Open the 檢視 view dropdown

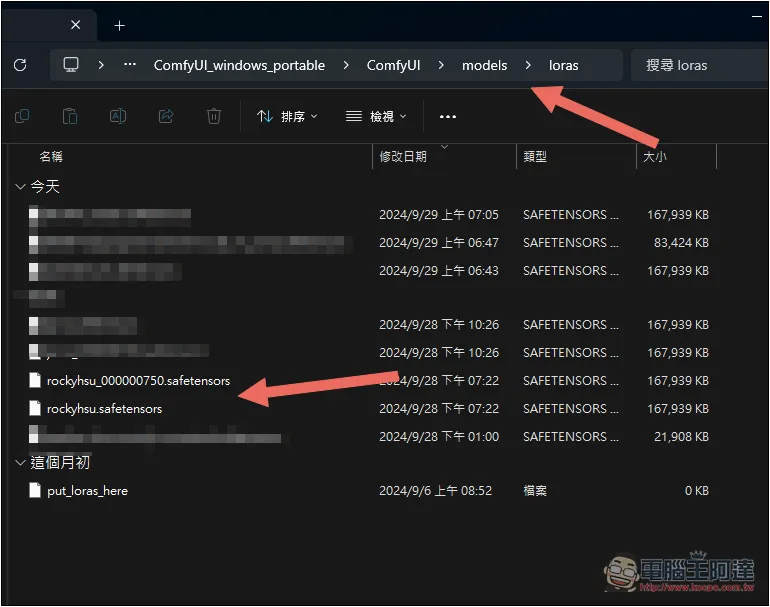pyautogui.click(x=376, y=116)
